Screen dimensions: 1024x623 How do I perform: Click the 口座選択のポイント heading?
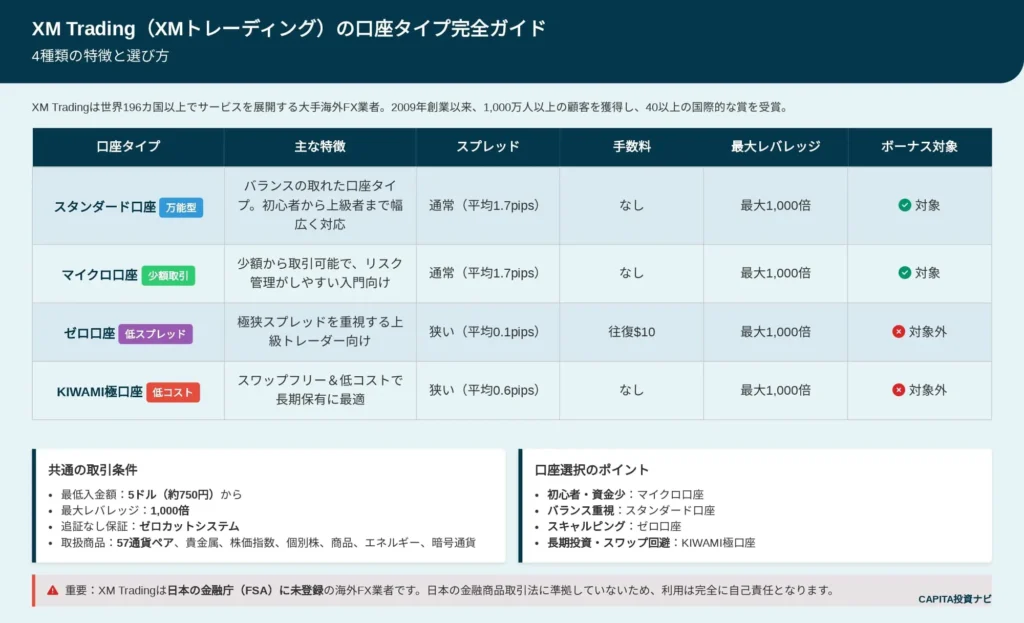pyautogui.click(x=592, y=470)
